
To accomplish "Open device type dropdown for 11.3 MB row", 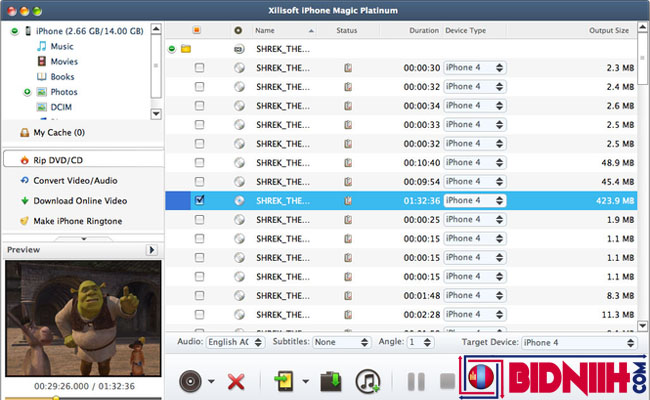I will coord(475,315).
